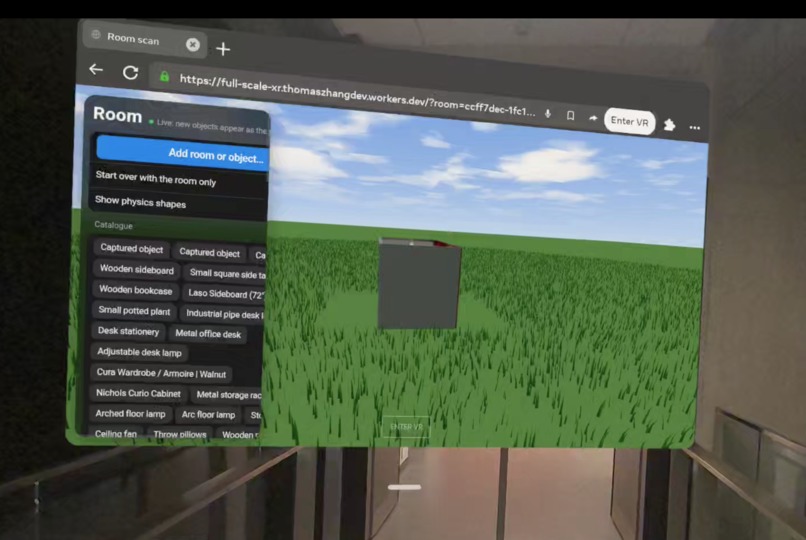Select the Throw pillows chip
The image size is (806, 540).
pos(180,435)
